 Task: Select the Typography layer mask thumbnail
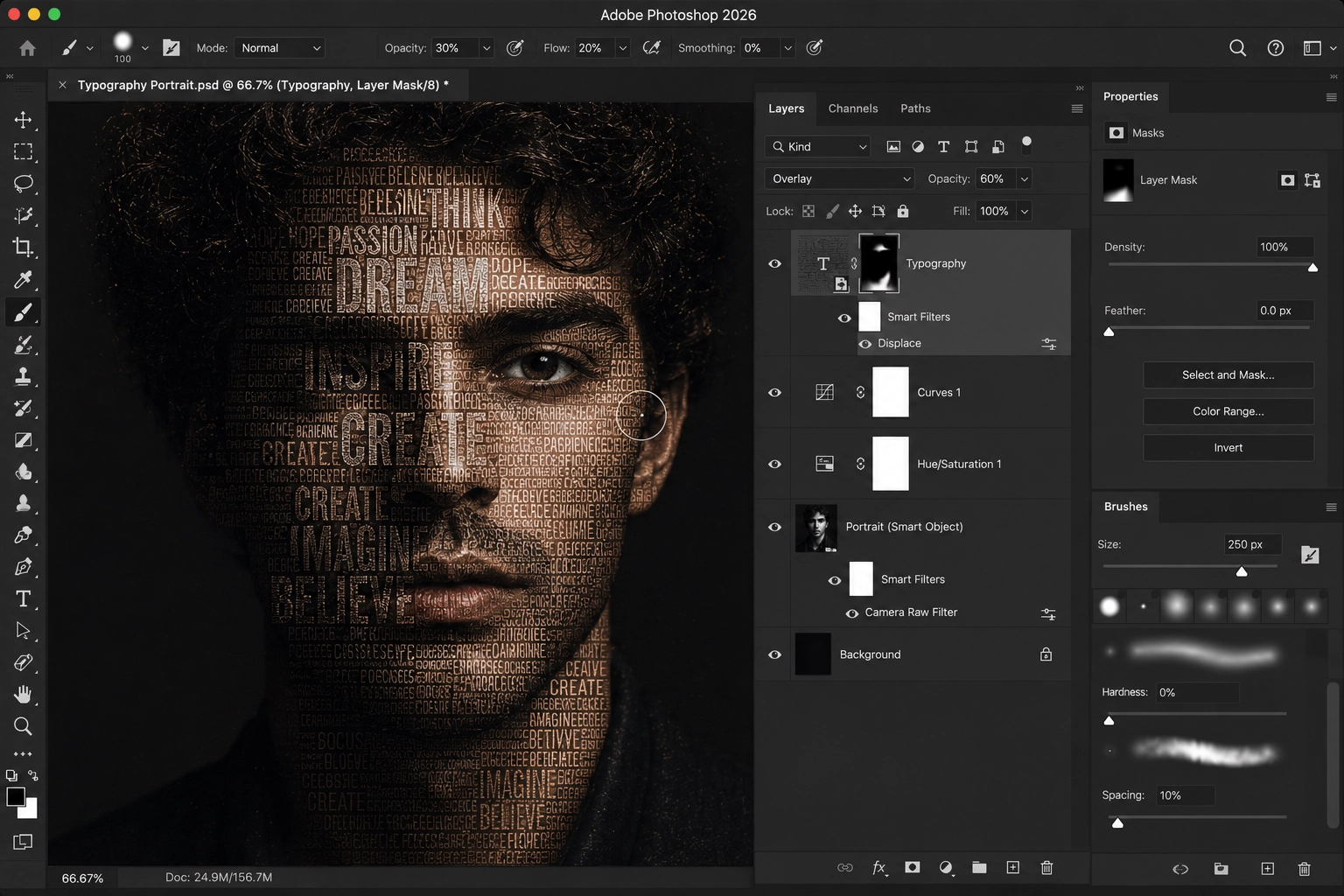[x=878, y=263]
